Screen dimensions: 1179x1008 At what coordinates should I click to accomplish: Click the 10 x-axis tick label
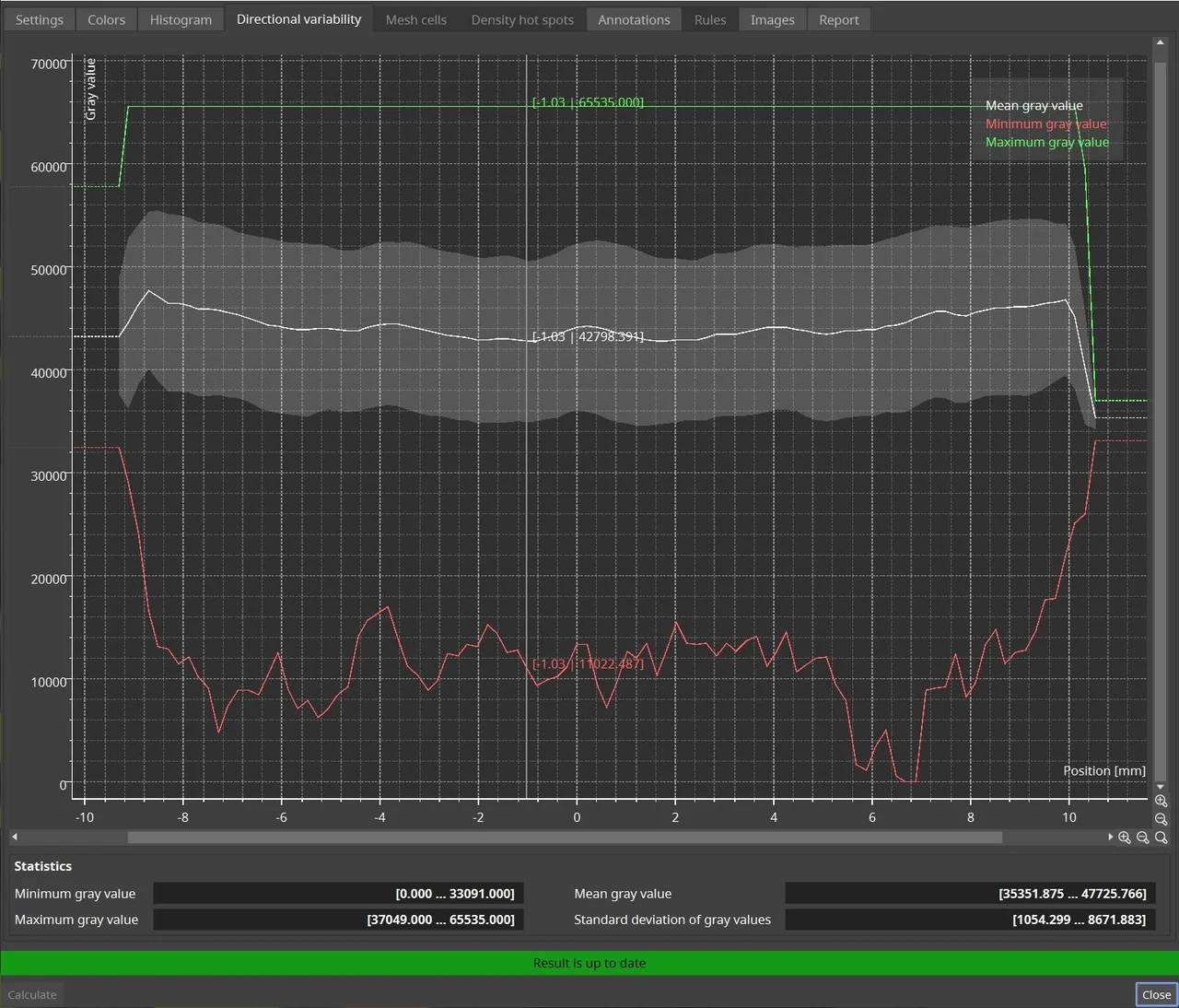1068,817
